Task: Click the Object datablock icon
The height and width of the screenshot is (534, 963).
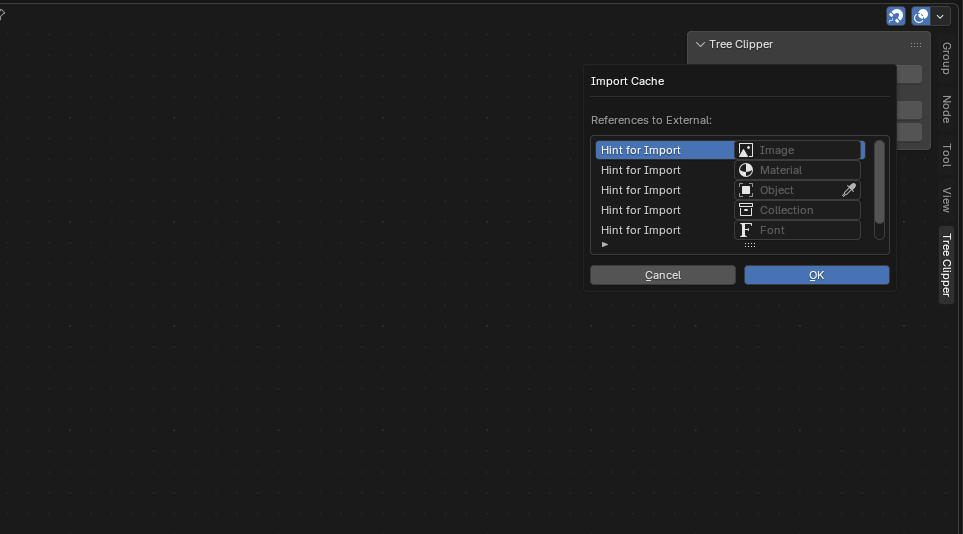Action: 746,190
